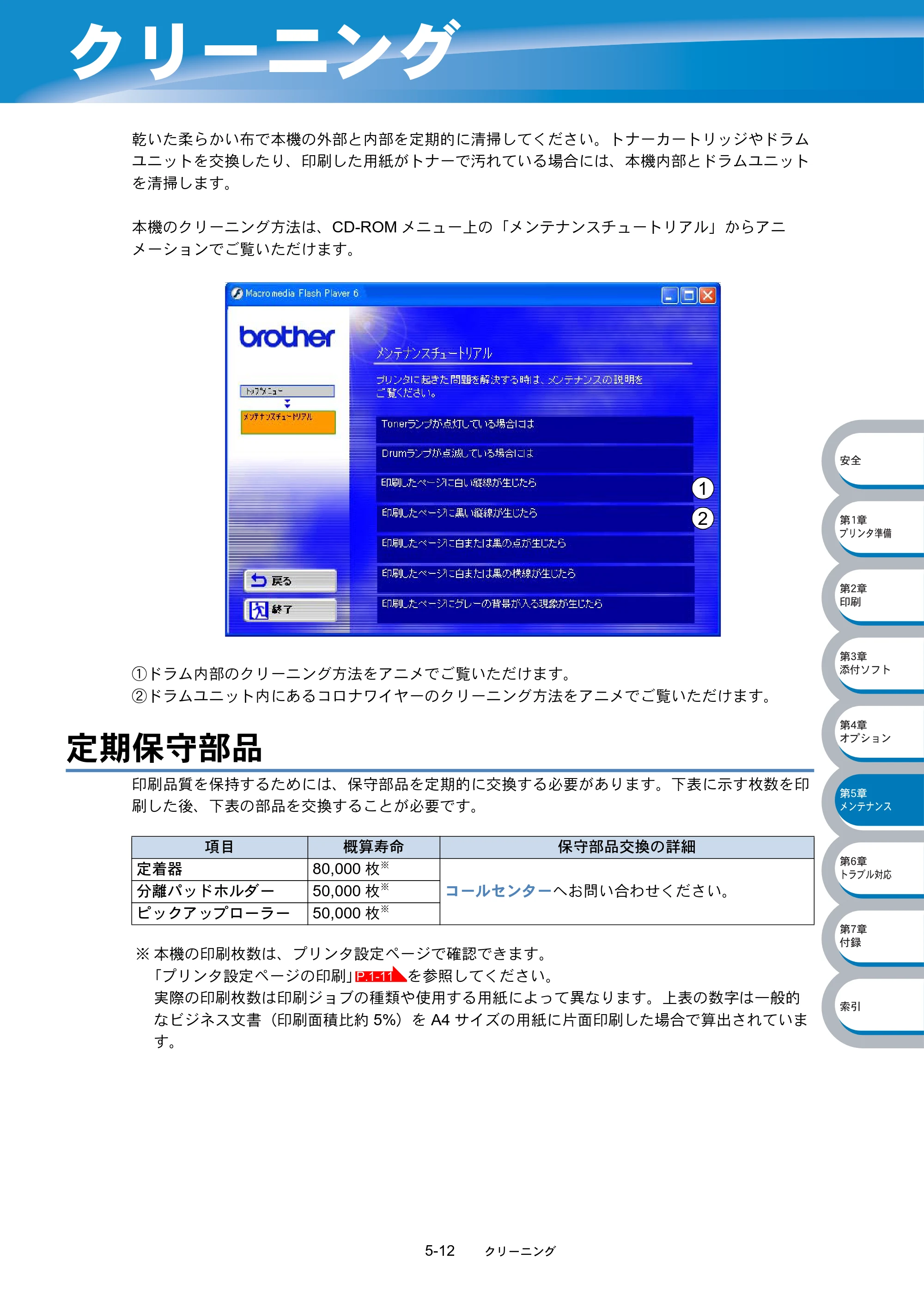Open Drumランプが点滅している場合には item
Viewport: 924px width, 1308px height.
coord(535,459)
